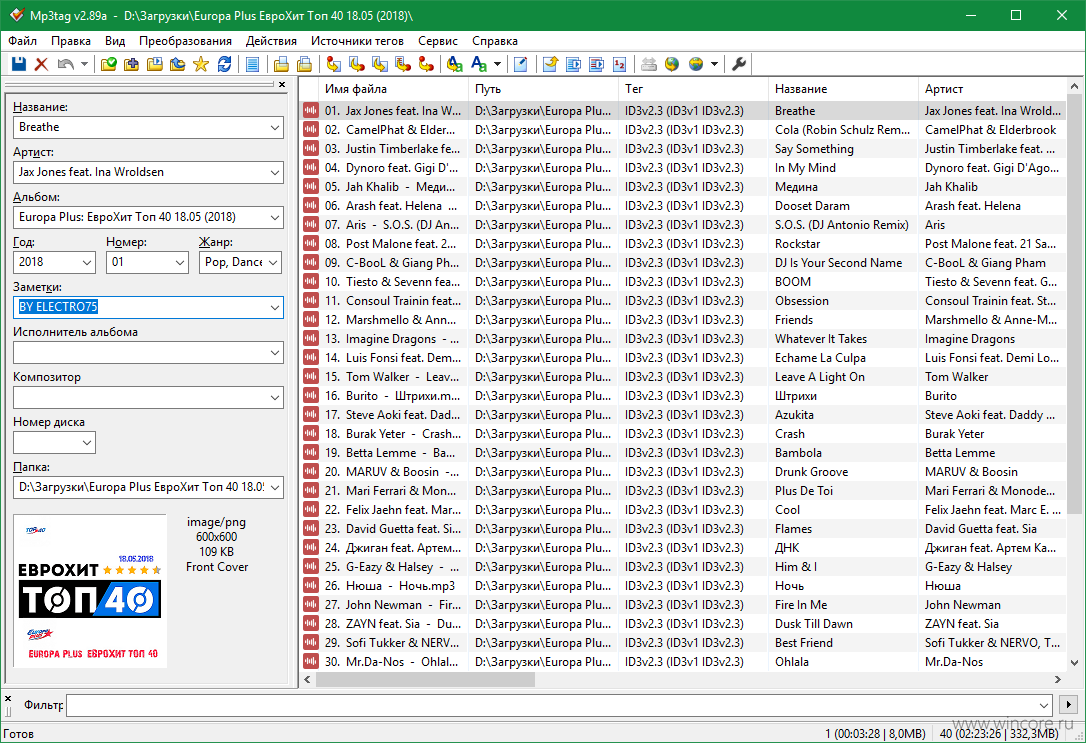Select file 20. MARUV & Boosin
Viewport: 1086px width, 743px height.
pyautogui.click(x=684, y=472)
